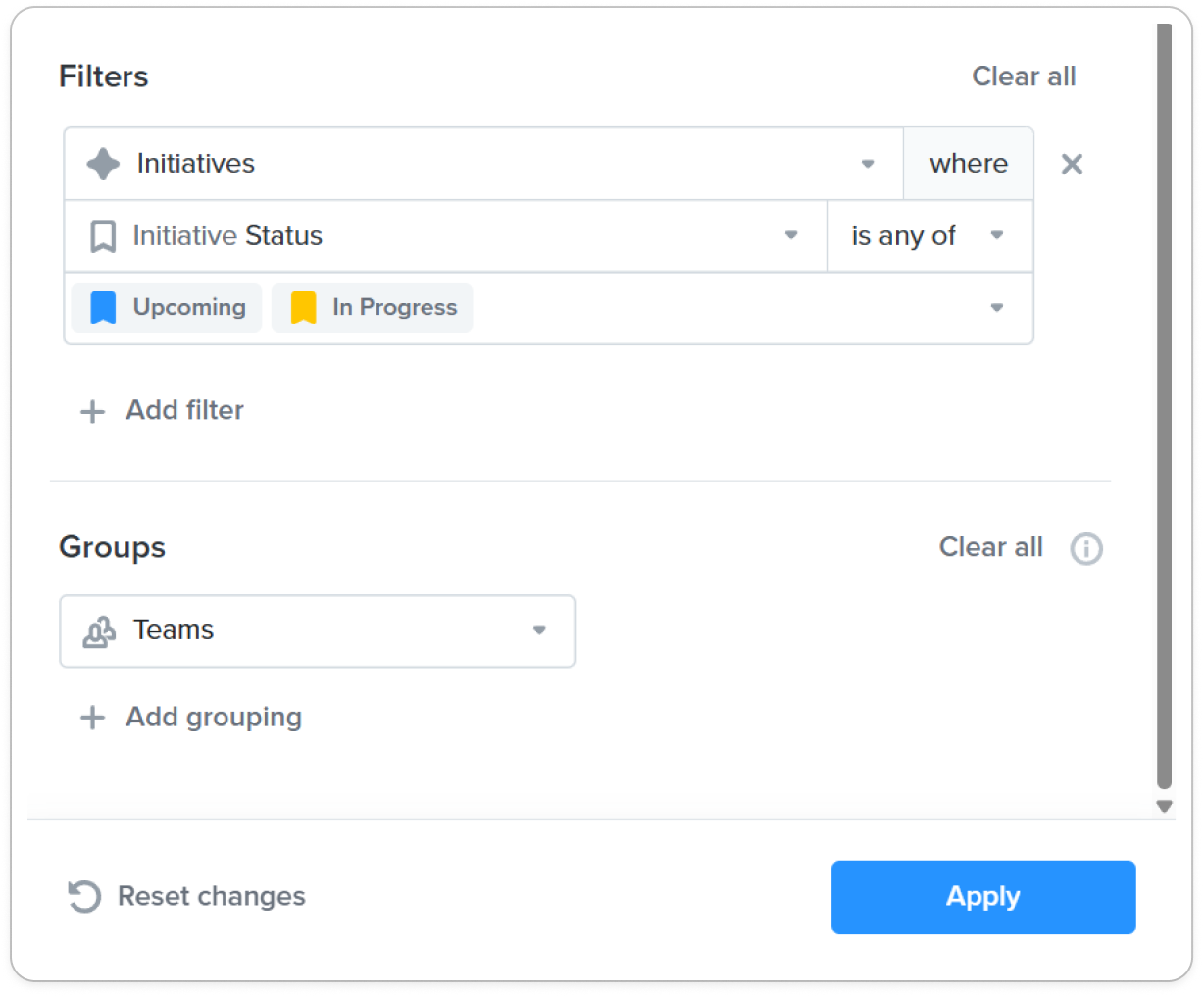Apply the filters and groups
Viewport: 1204px width, 996px height.
(x=983, y=897)
